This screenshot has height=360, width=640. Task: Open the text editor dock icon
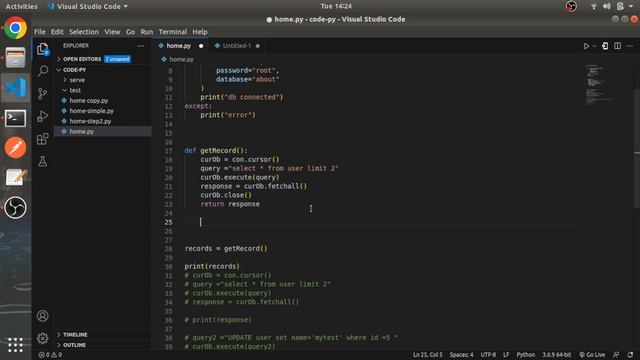pos(16,178)
